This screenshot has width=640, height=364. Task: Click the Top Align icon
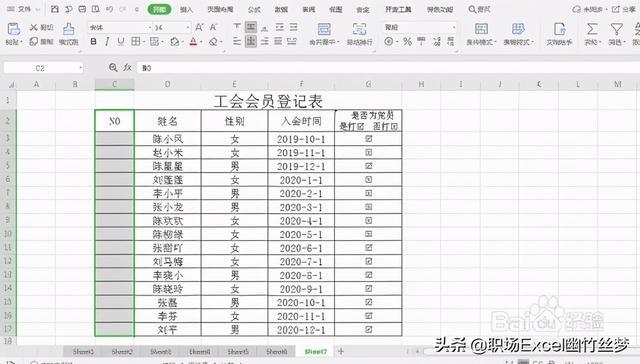[x=237, y=27]
